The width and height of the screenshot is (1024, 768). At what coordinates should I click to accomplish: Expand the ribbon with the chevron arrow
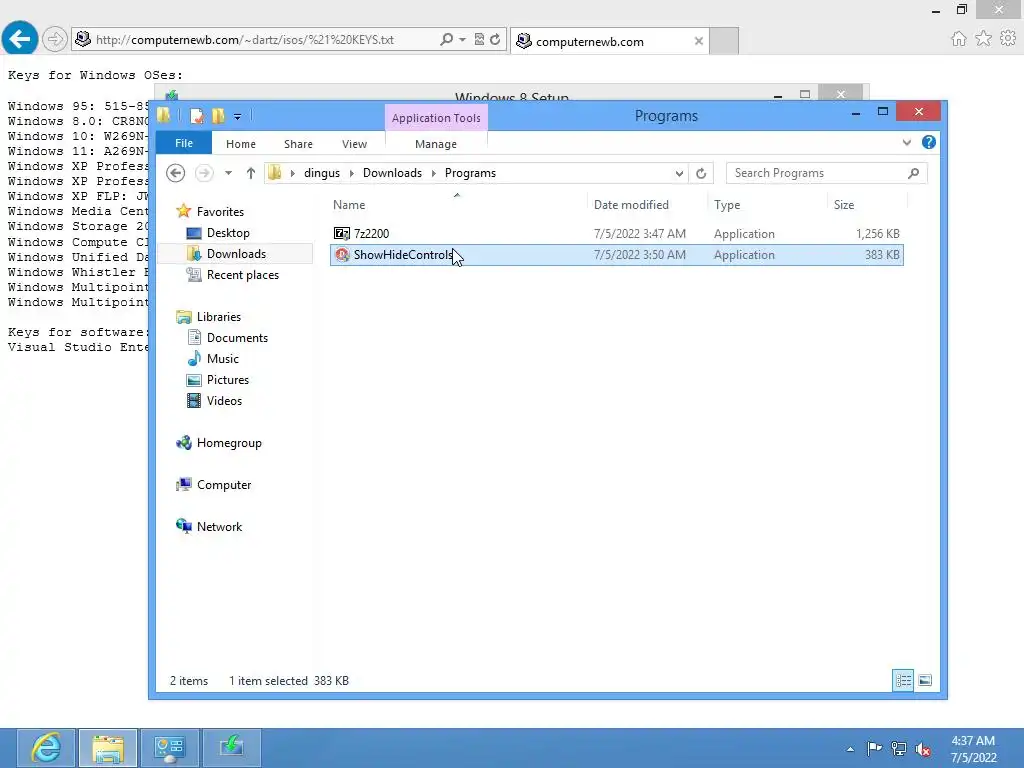(x=906, y=142)
